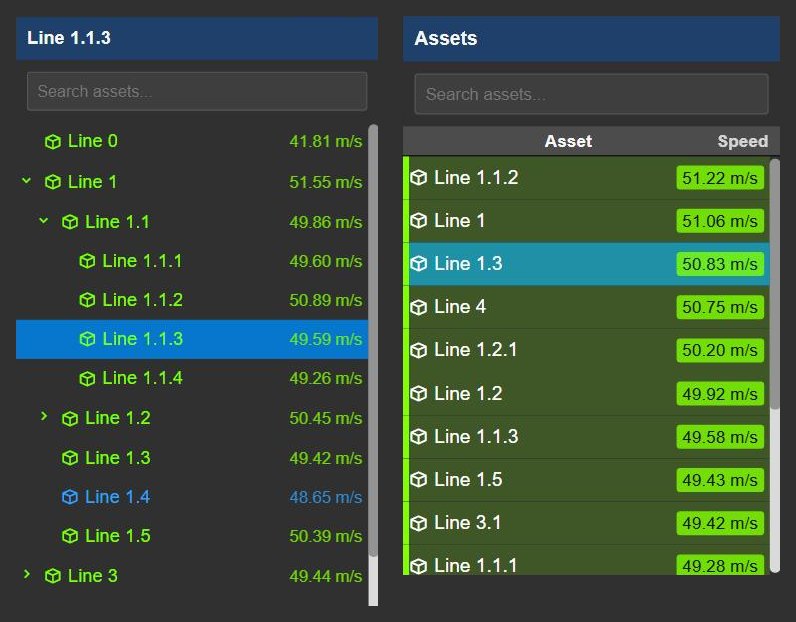
Task: Click cube icon of highlighted Line 1.3 Assets row
Action: pos(419,264)
